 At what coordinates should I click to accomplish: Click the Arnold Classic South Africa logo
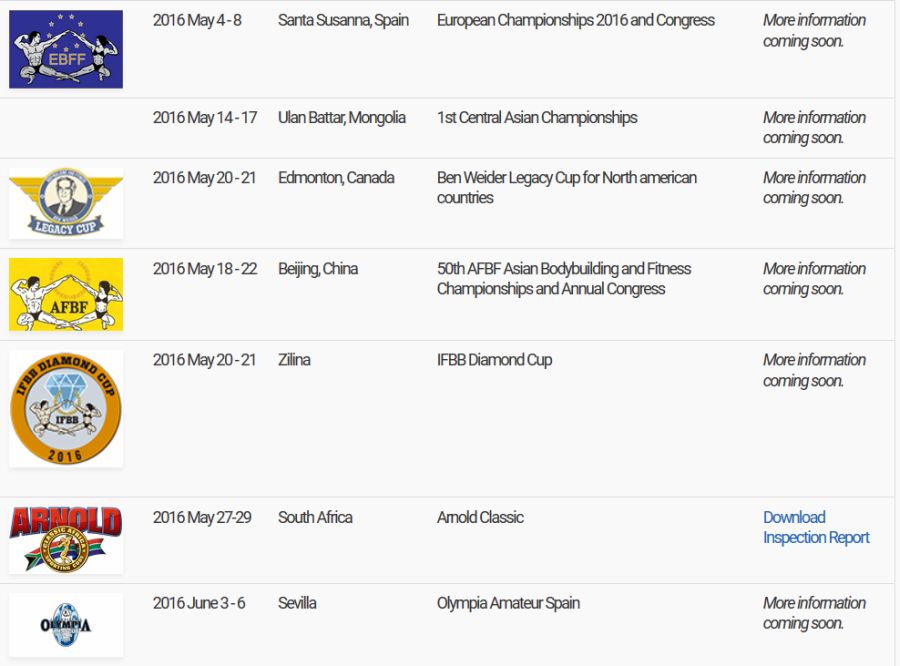[x=66, y=539]
